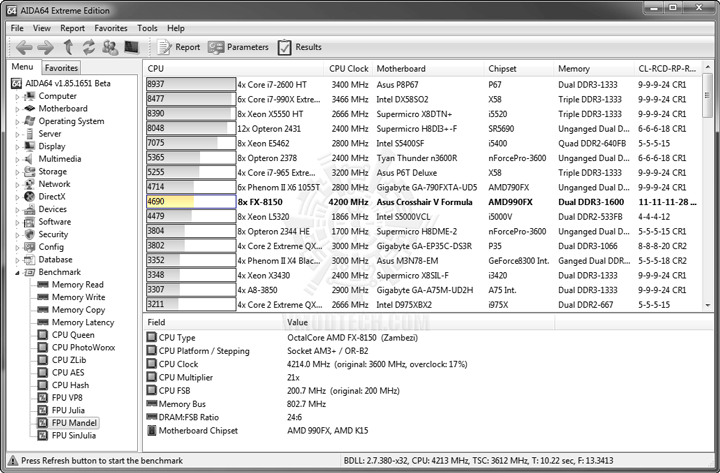Select the DirectX icon in tree

pyautogui.click(x=29, y=197)
